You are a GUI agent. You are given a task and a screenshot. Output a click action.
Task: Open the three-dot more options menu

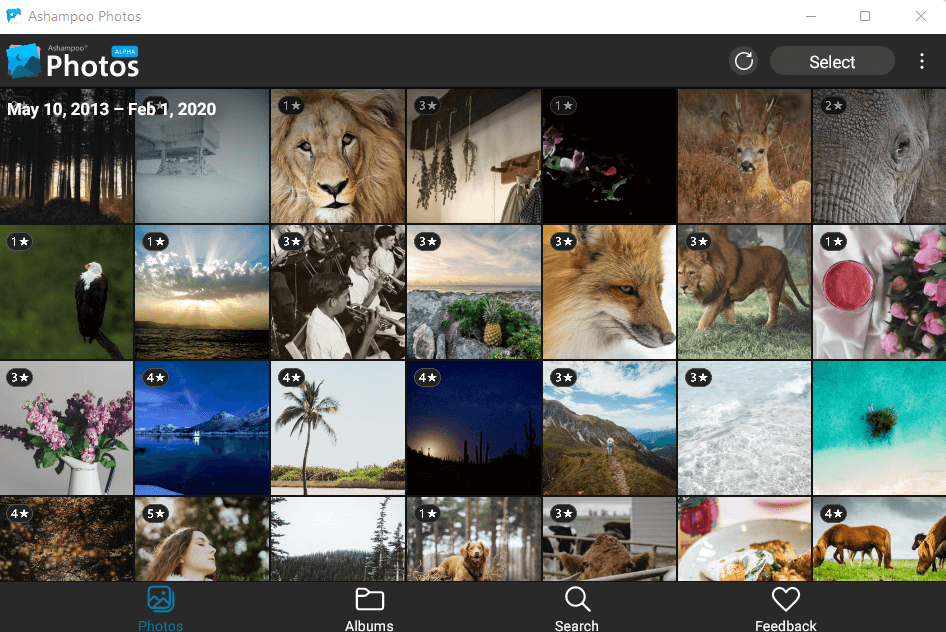click(x=921, y=61)
